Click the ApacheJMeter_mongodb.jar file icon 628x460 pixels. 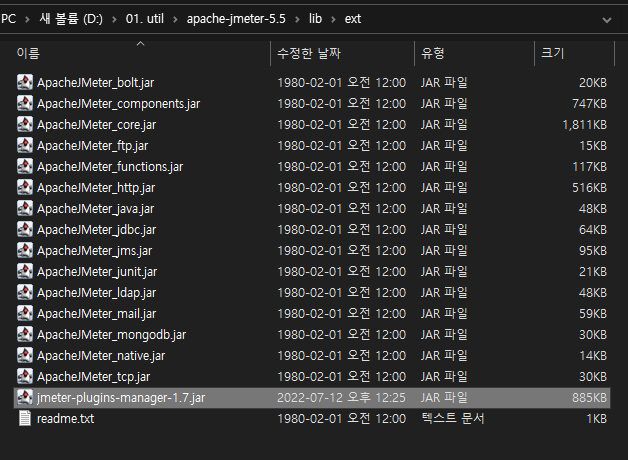[25, 334]
